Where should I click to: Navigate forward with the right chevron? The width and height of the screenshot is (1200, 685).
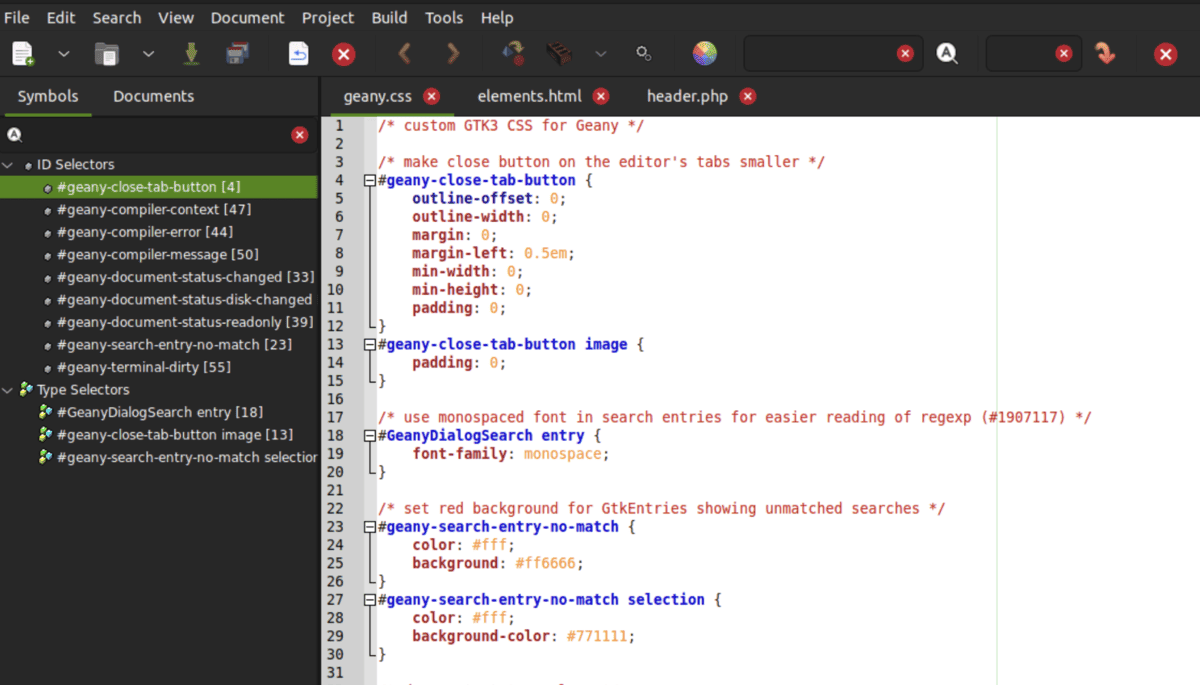(x=453, y=54)
